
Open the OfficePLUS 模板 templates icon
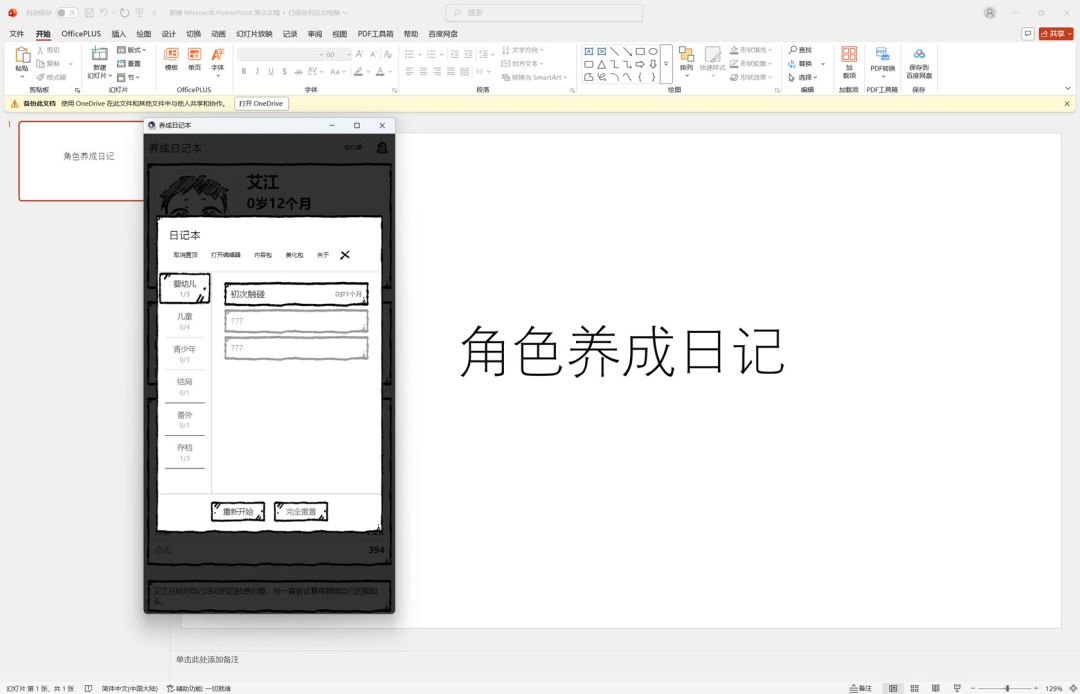point(172,54)
